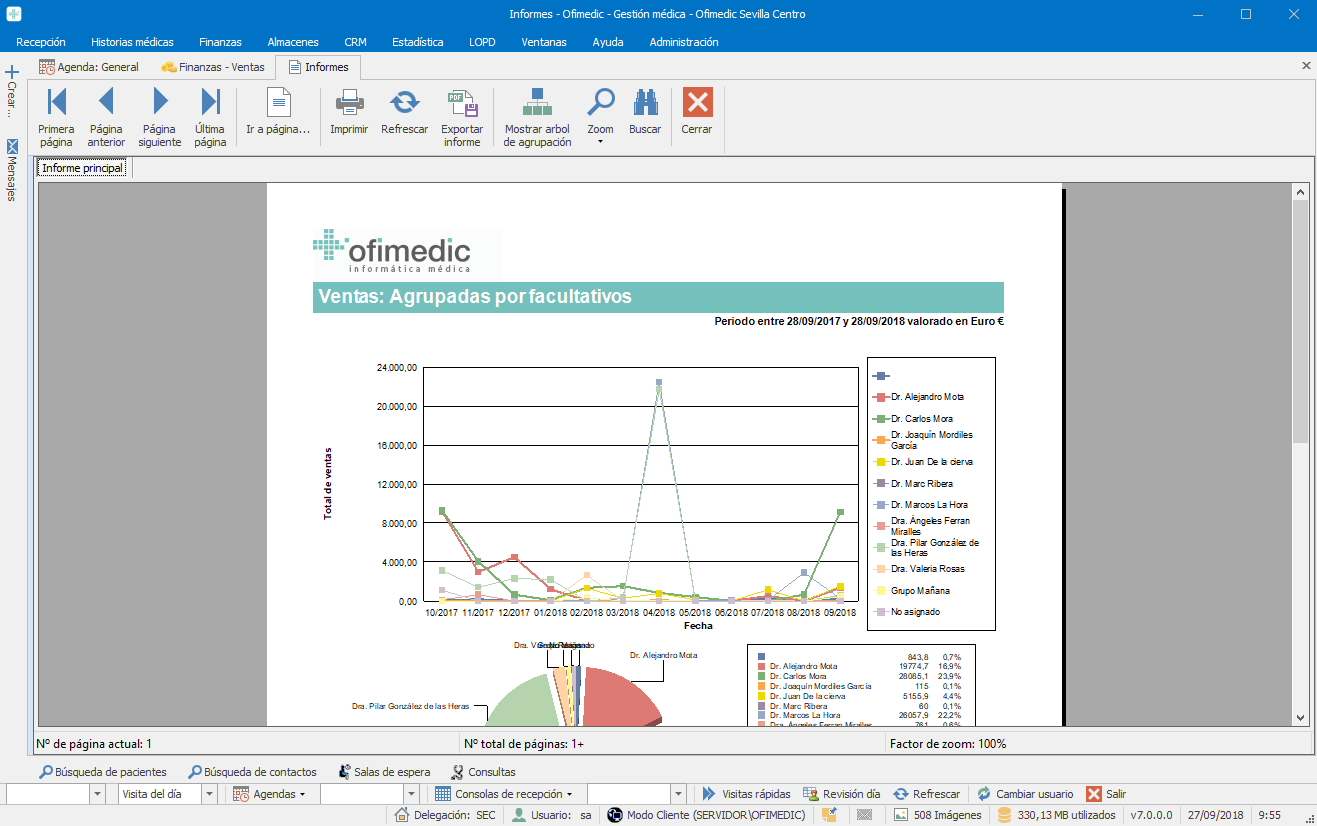
Task: Advance with Página siguiente button
Action: pos(160,117)
